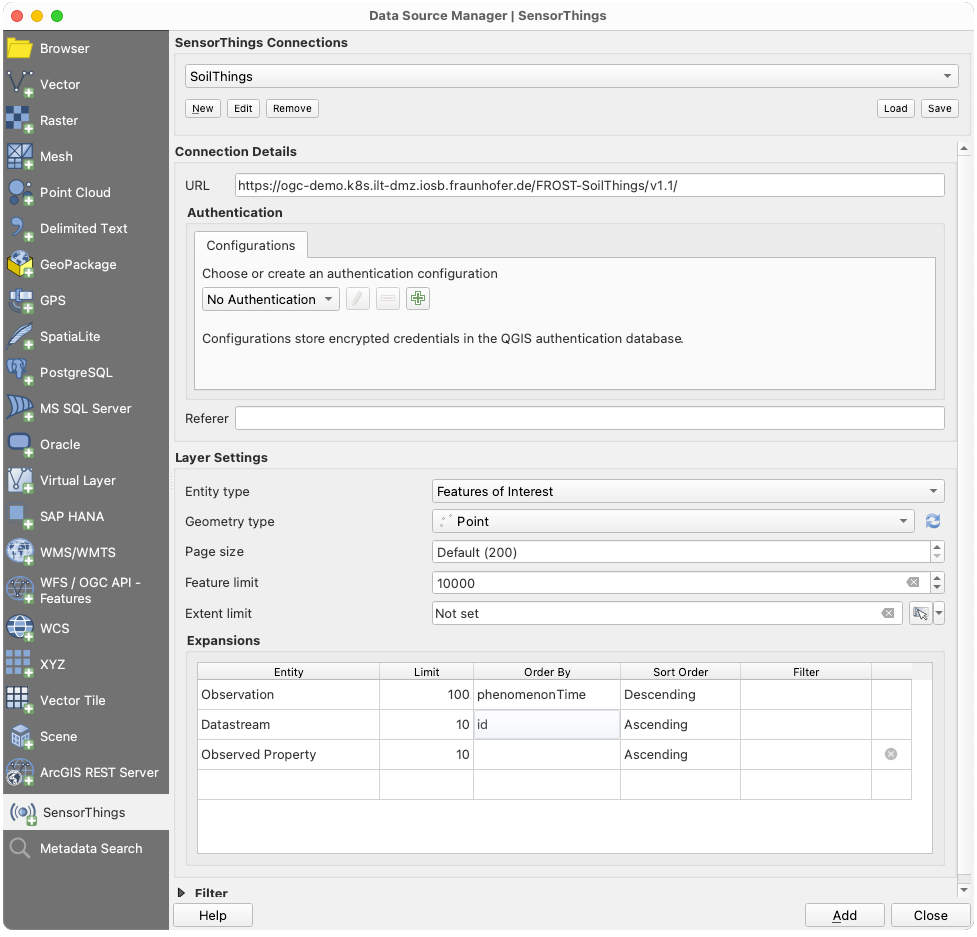Refresh the geometry type list
The height and width of the screenshot is (937, 977).
[x=932, y=521]
